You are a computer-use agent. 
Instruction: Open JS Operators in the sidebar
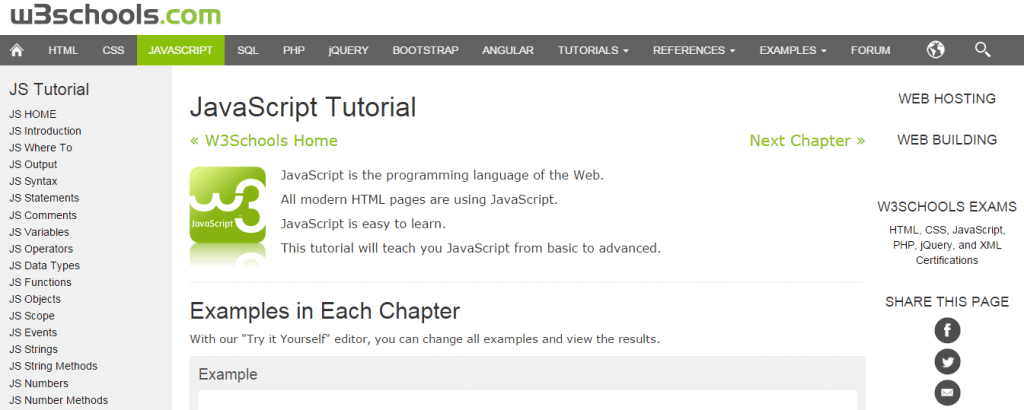(x=41, y=249)
